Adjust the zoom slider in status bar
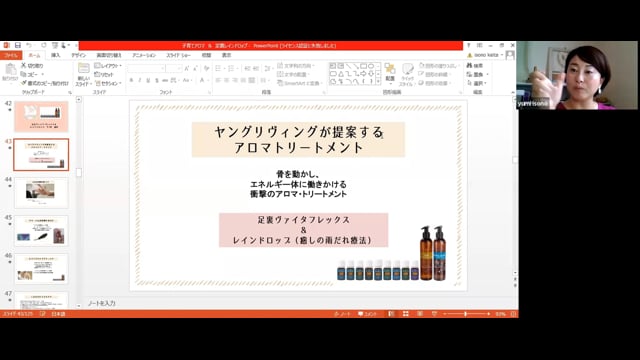Image resolution: width=640 pixels, height=360 pixels. (466, 314)
